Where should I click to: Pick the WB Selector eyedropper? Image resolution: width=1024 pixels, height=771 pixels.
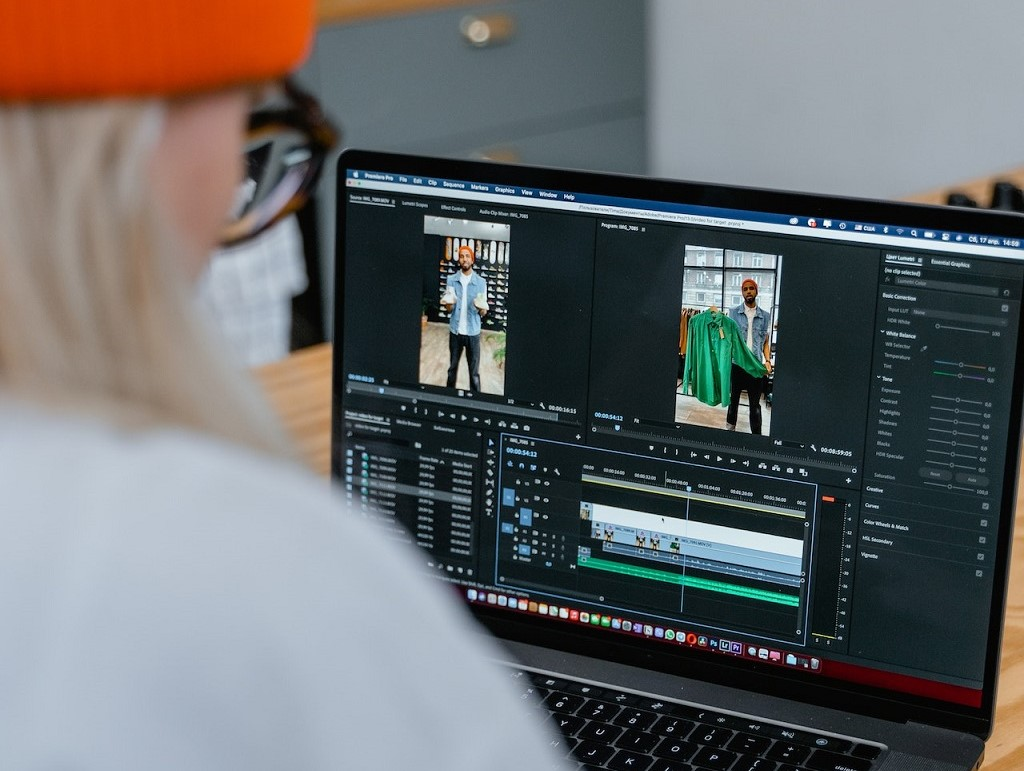(x=923, y=349)
